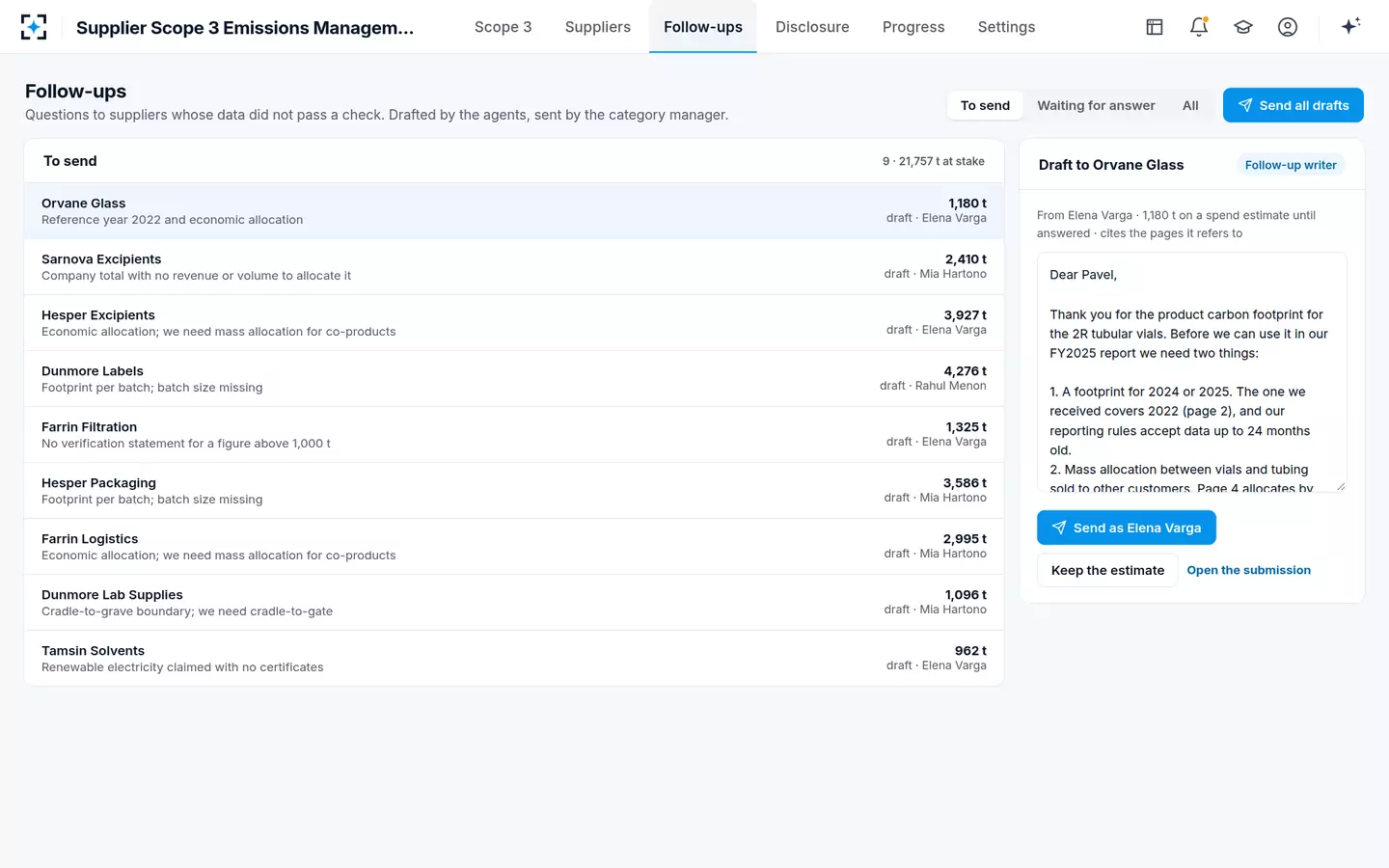
Task: Select the Dunmore Lab Supplies row
Action: (x=514, y=603)
